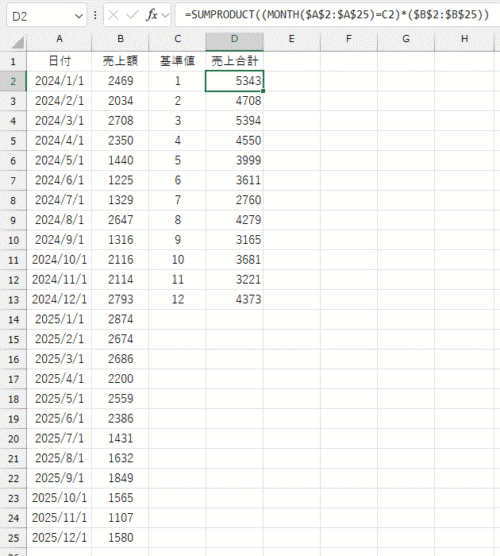Select sales cell with value 2034
The image size is (500, 556).
tap(121, 101)
